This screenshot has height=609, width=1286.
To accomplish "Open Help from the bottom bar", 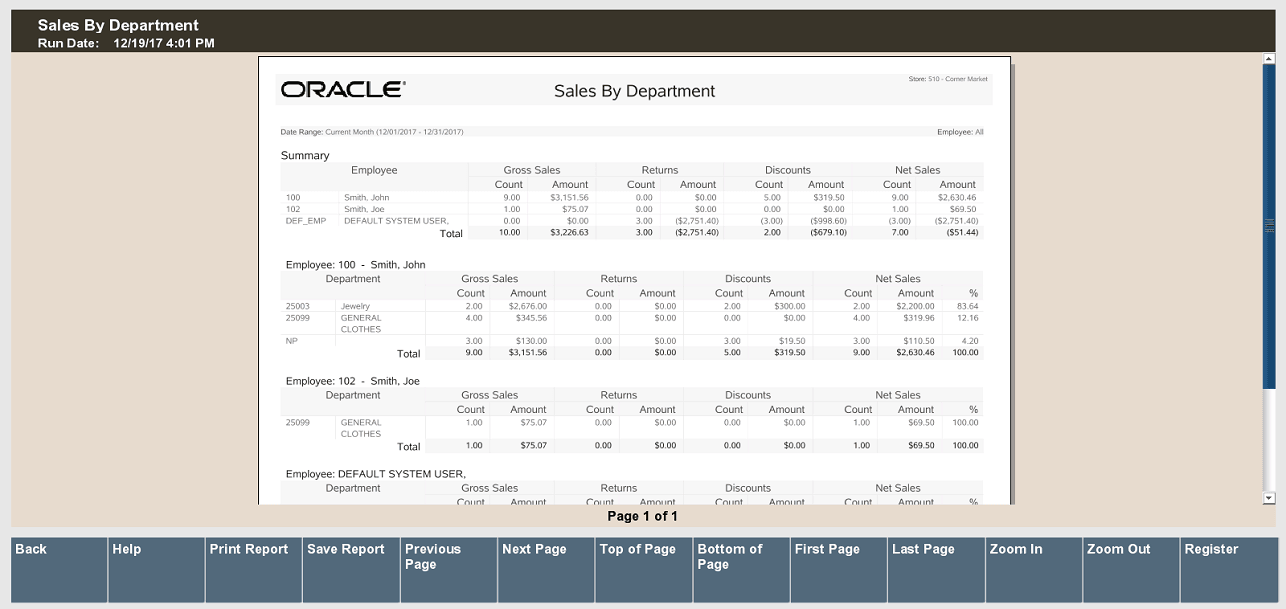I will [156, 570].
